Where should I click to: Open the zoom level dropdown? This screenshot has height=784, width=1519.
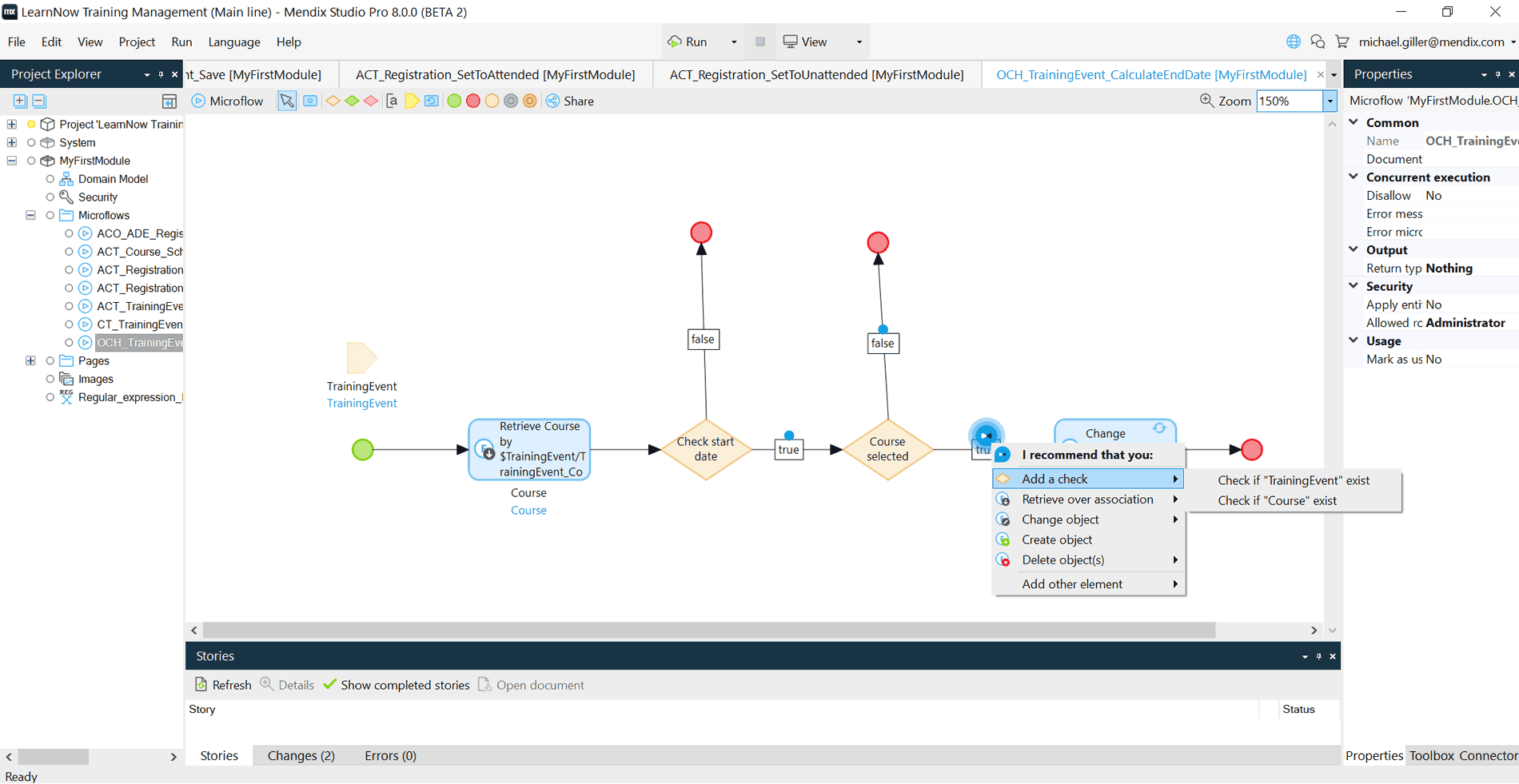1330,101
